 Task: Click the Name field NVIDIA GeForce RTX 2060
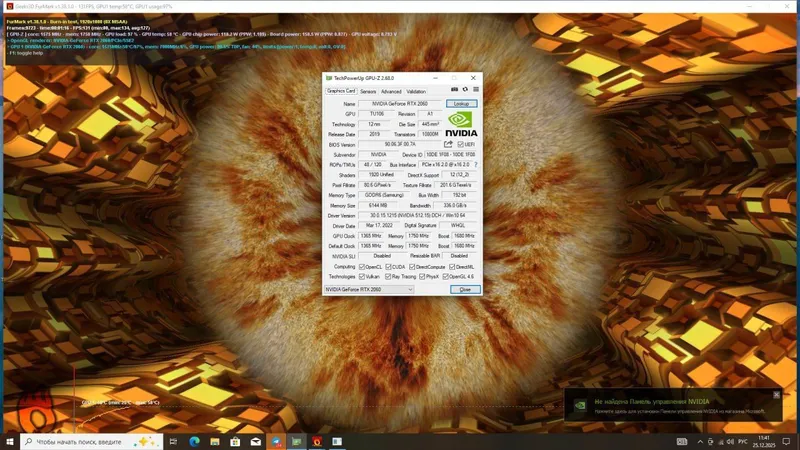[400, 104]
